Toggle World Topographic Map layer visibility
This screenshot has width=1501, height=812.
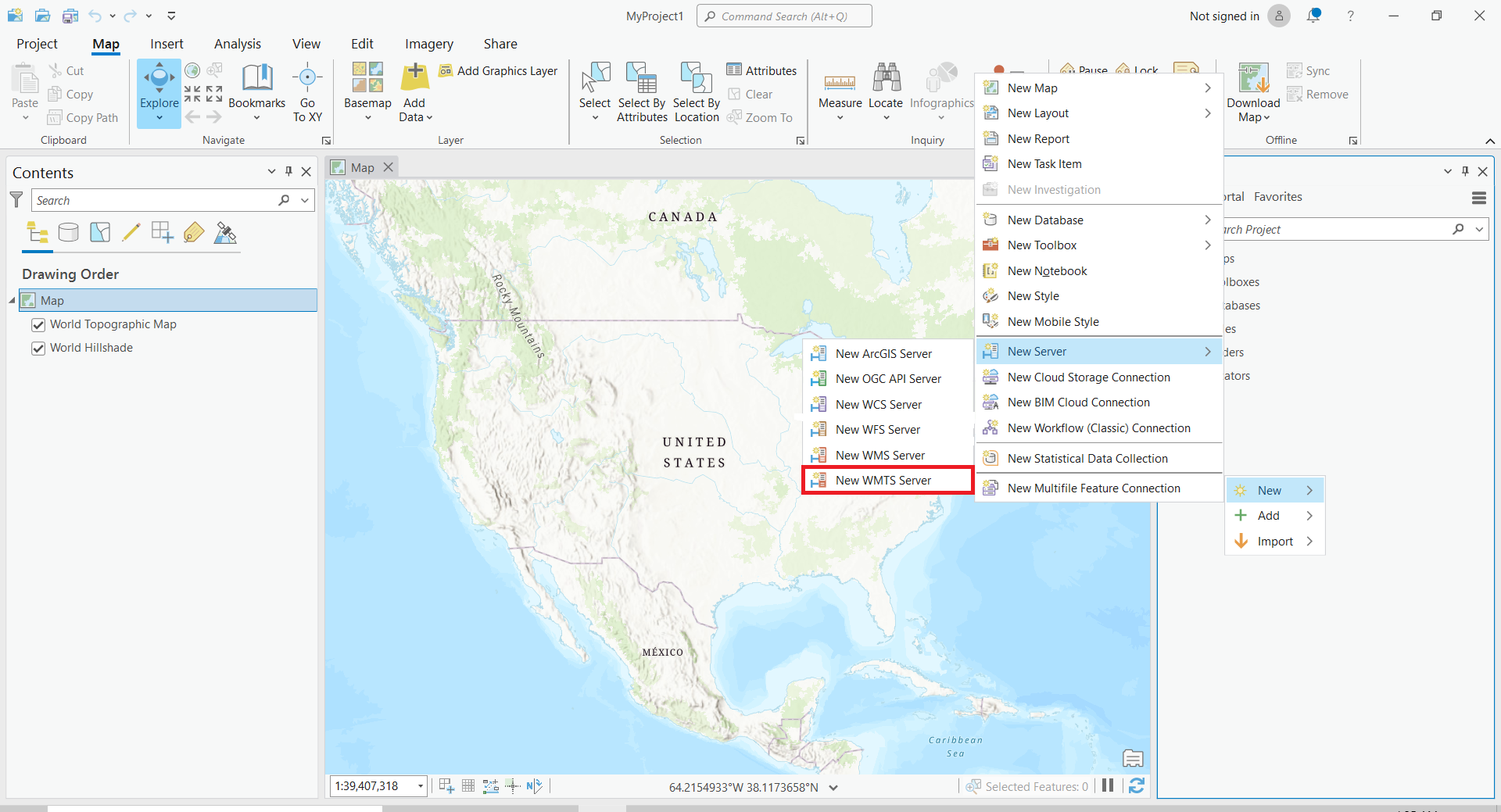click(x=38, y=325)
